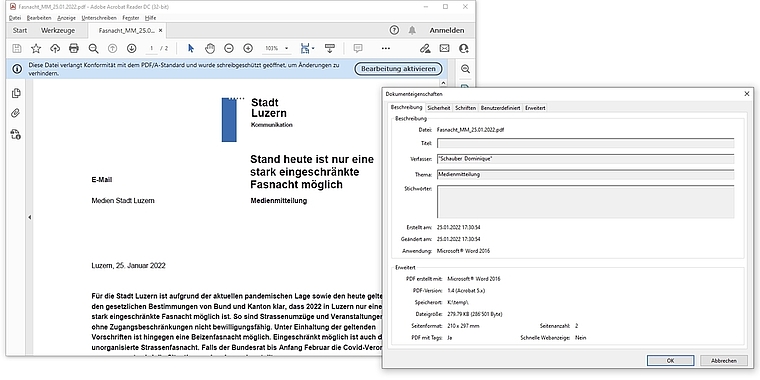The height and width of the screenshot is (380, 760).
Task: Switch to the Start tab
Action: pos(20,30)
